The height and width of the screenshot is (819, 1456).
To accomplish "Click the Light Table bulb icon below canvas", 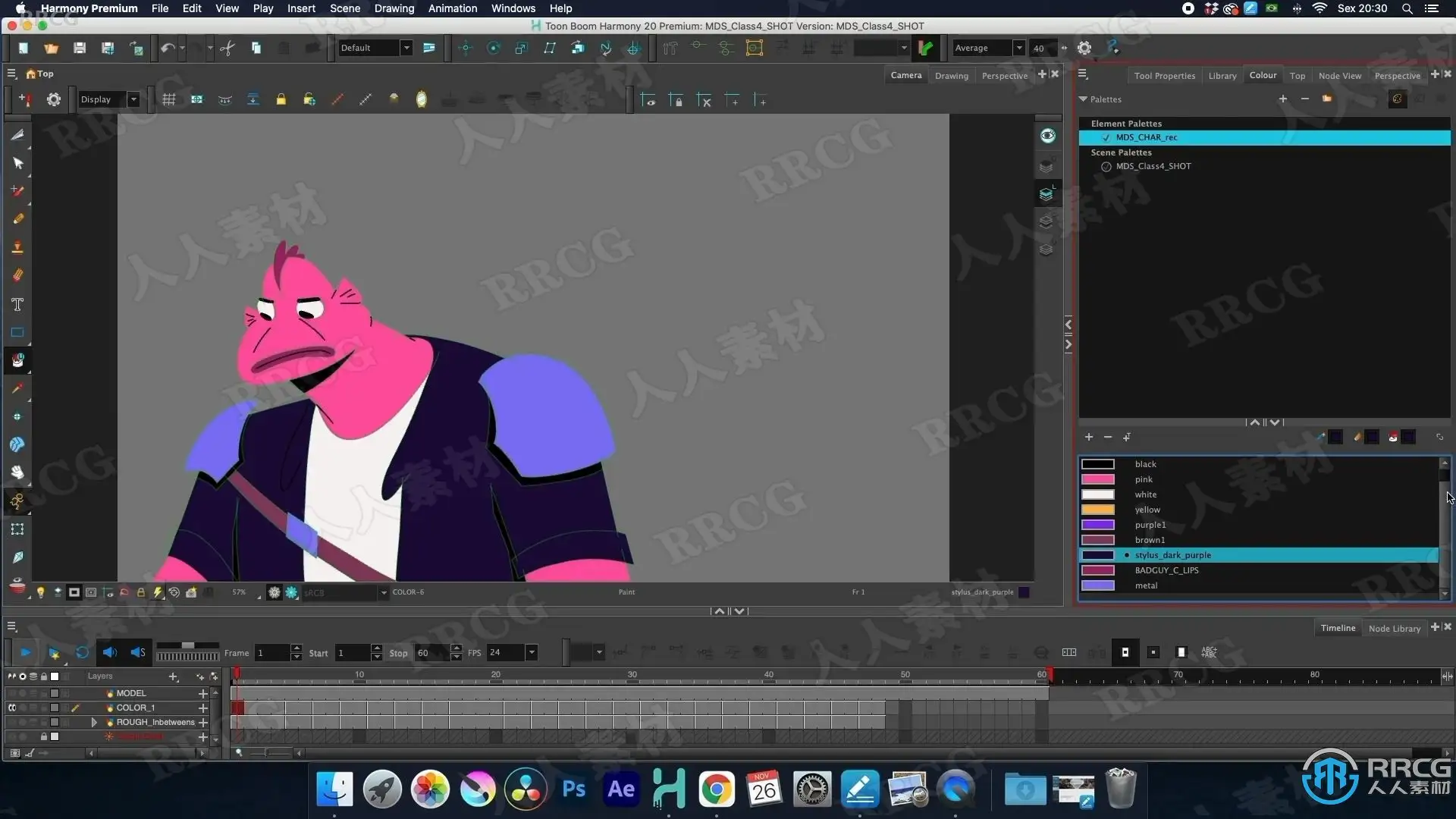I will click(x=41, y=592).
